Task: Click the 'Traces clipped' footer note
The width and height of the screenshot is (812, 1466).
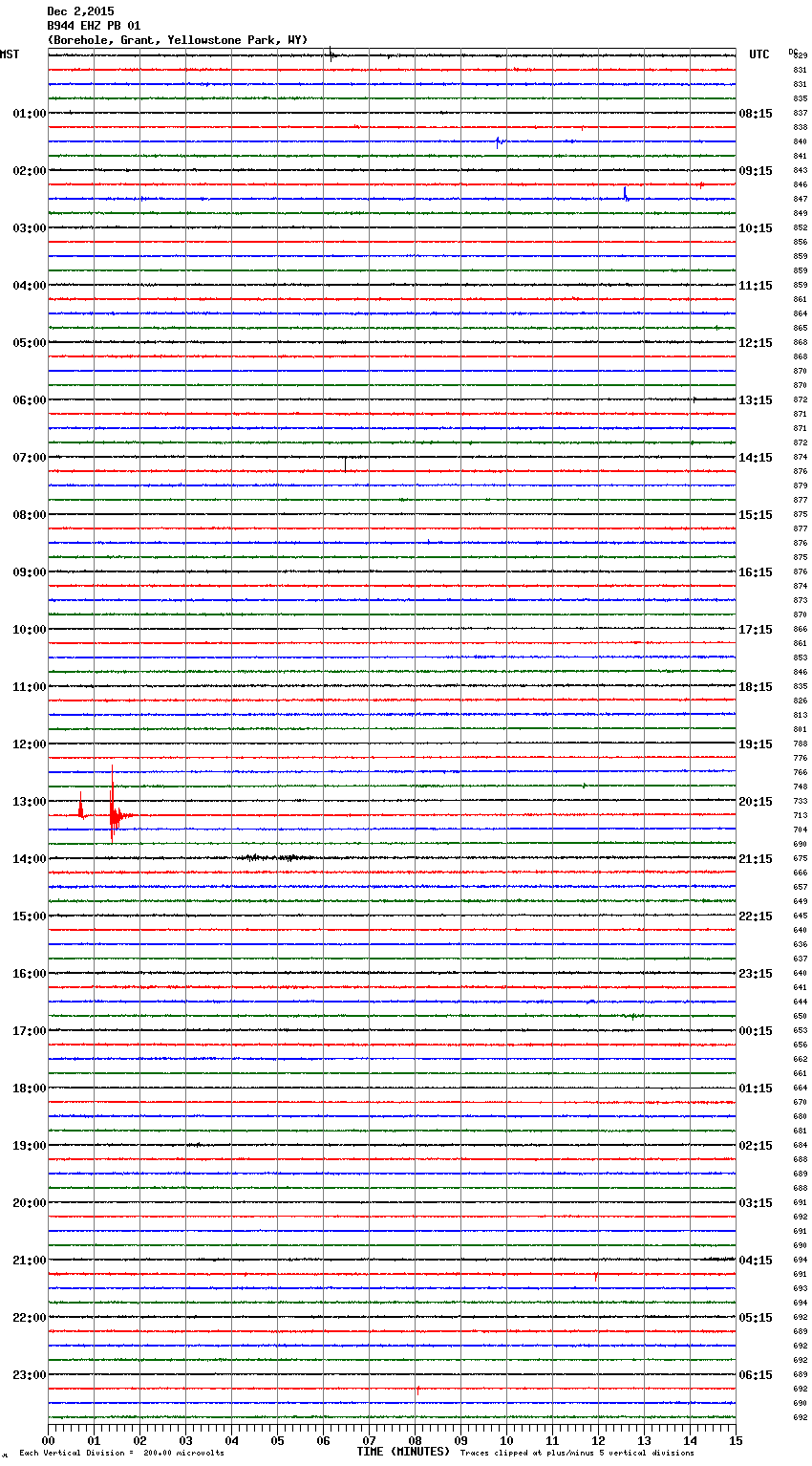Action: [x=577, y=1453]
